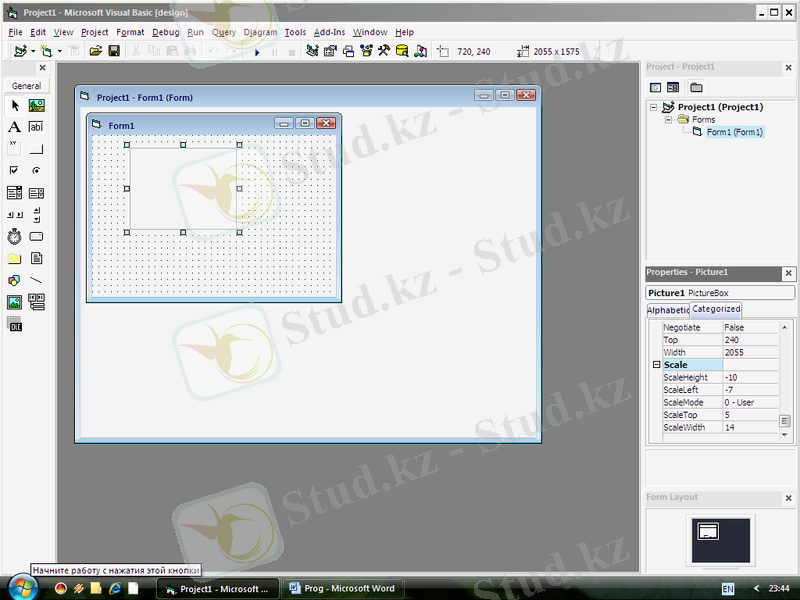Click the ScaleHeight value -10
The width and height of the screenshot is (800, 600).
click(x=750, y=378)
